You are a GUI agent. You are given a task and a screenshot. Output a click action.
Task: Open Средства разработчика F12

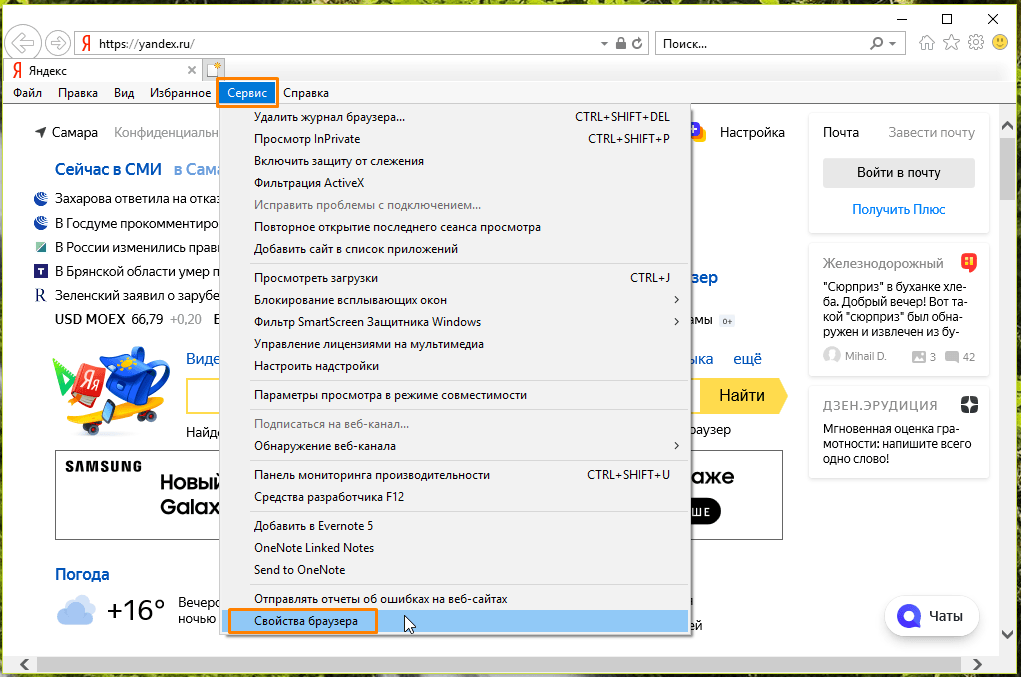tap(455, 497)
